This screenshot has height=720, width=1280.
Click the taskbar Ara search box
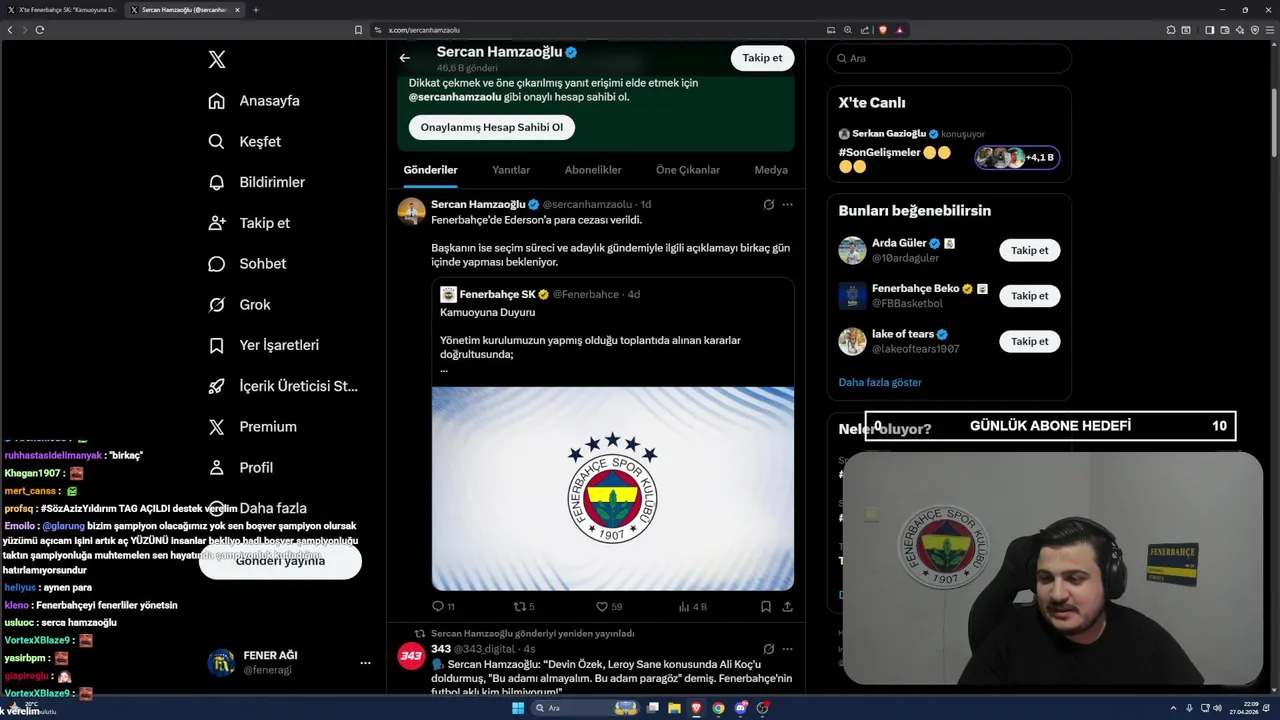point(584,708)
